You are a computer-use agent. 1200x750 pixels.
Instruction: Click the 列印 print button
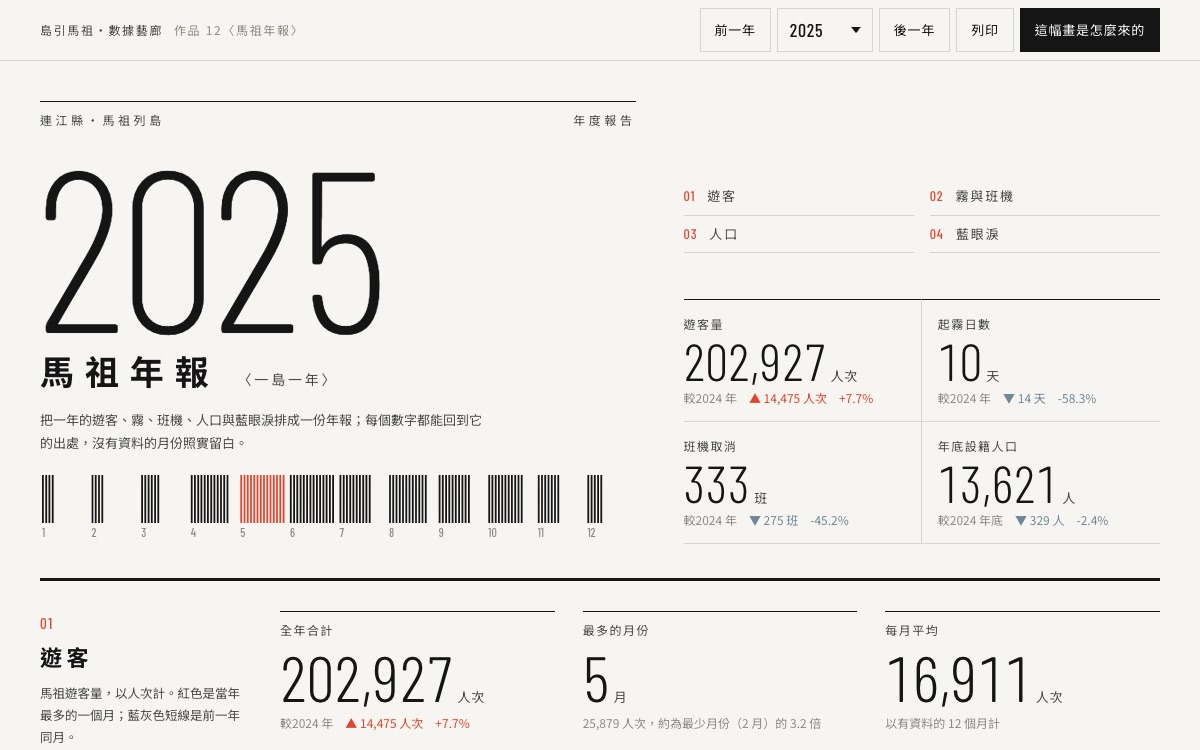point(985,30)
